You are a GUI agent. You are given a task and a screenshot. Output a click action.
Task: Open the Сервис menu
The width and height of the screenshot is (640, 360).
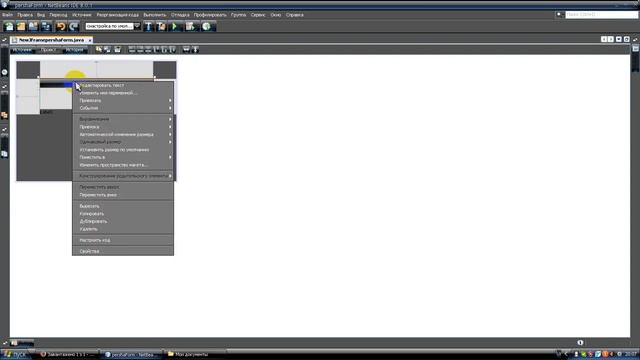[x=258, y=15]
